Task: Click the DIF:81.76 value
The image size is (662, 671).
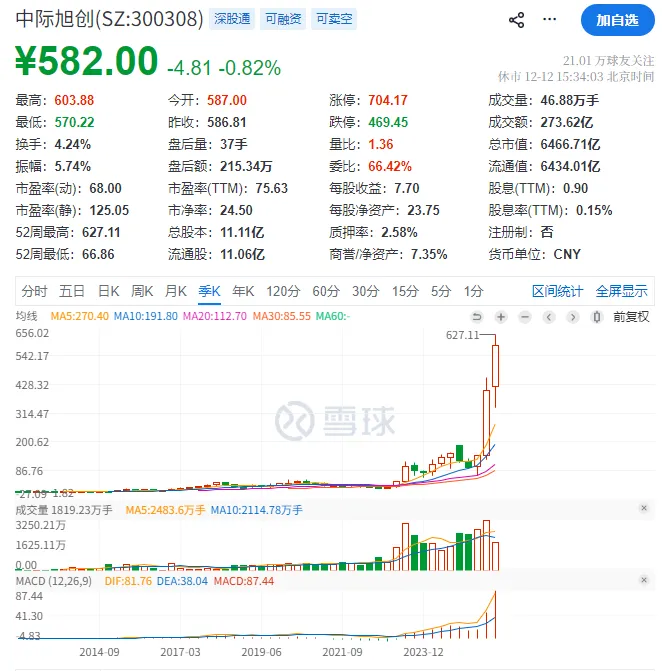Action: tap(128, 581)
